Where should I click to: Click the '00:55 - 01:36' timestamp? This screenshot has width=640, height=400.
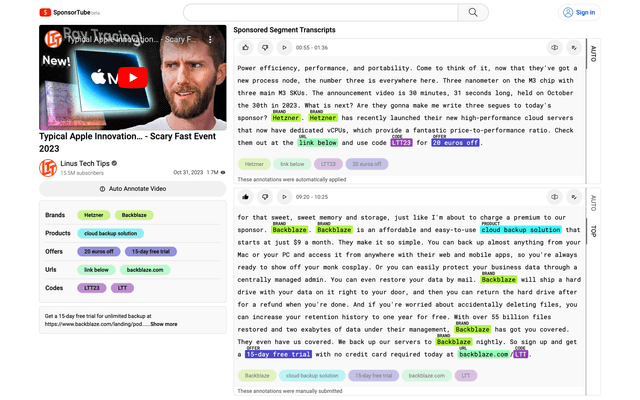click(312, 48)
